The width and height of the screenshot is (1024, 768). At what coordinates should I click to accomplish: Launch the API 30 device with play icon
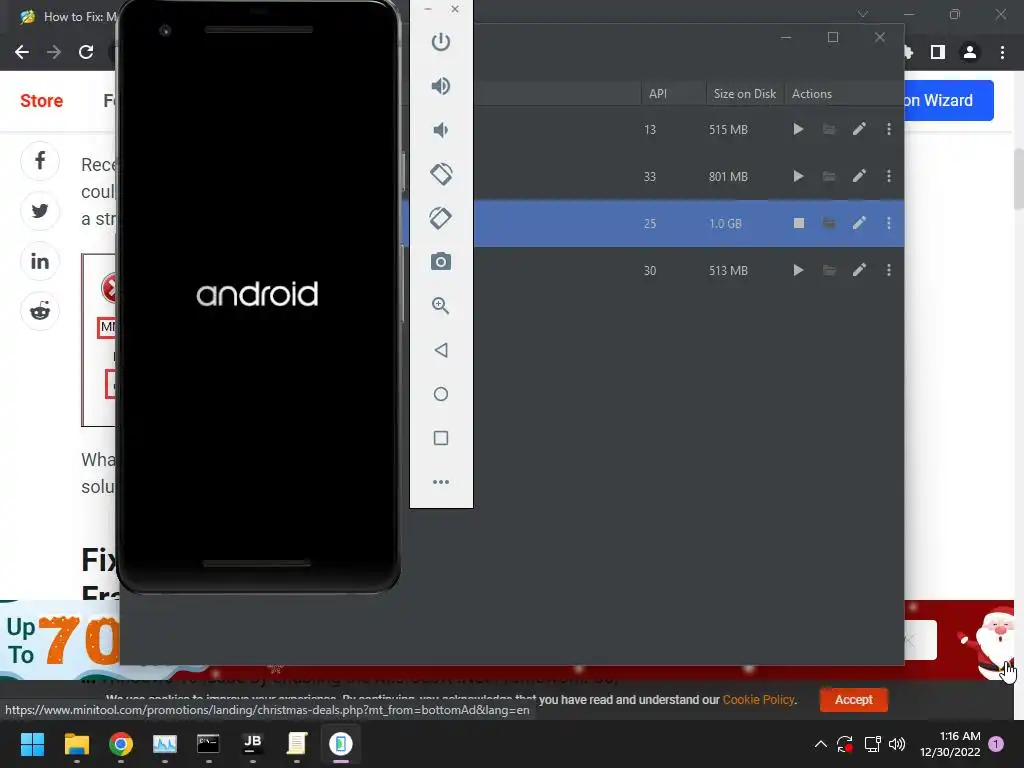(x=798, y=270)
